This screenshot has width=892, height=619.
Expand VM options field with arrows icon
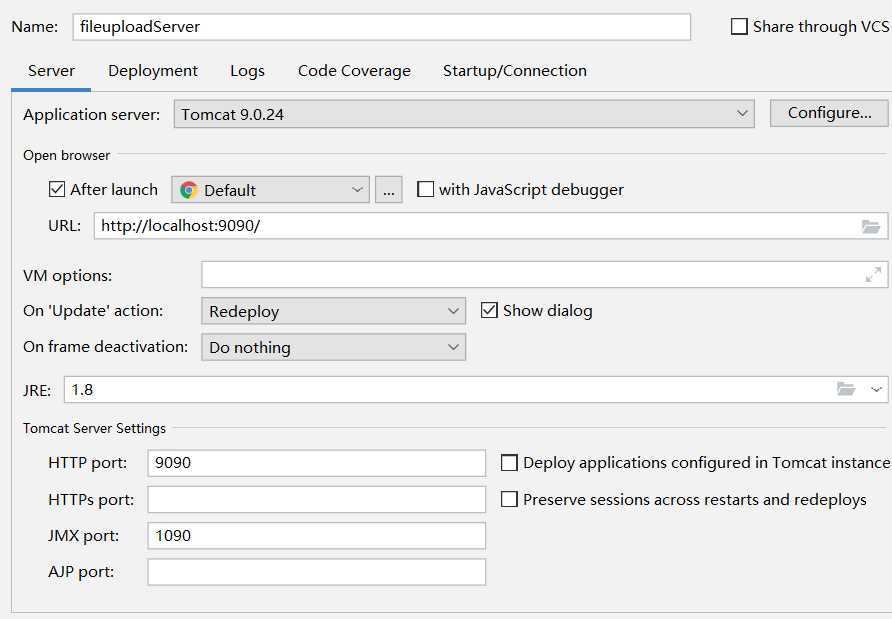(873, 275)
